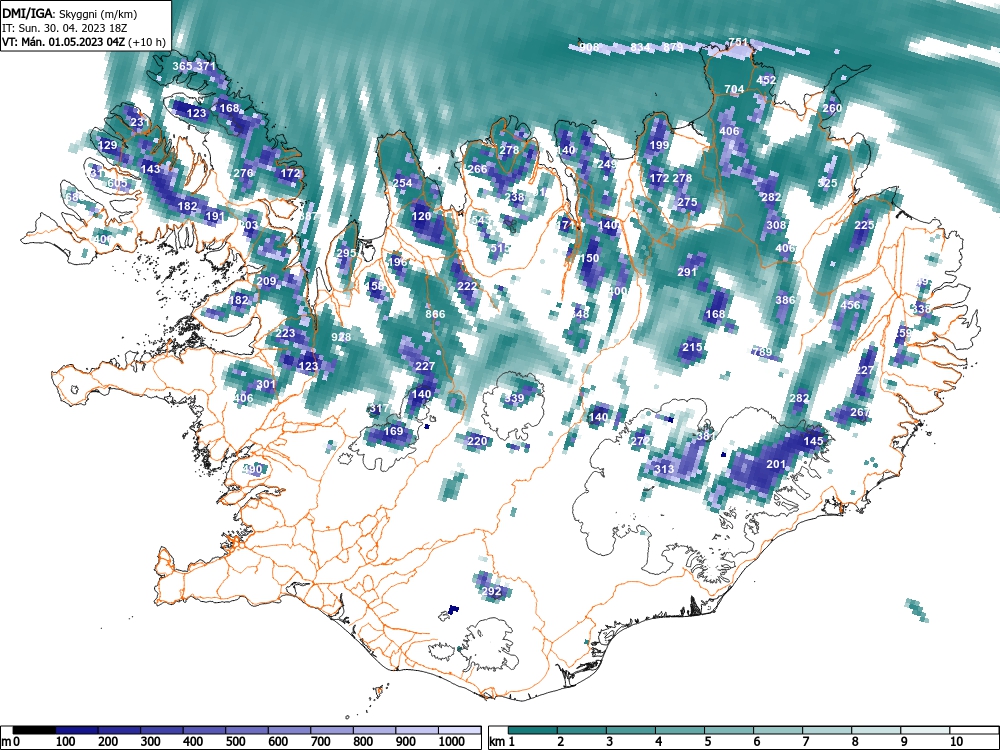Pick the 5–6 km teal legend swatch
The image size is (1000, 750).
729,730
